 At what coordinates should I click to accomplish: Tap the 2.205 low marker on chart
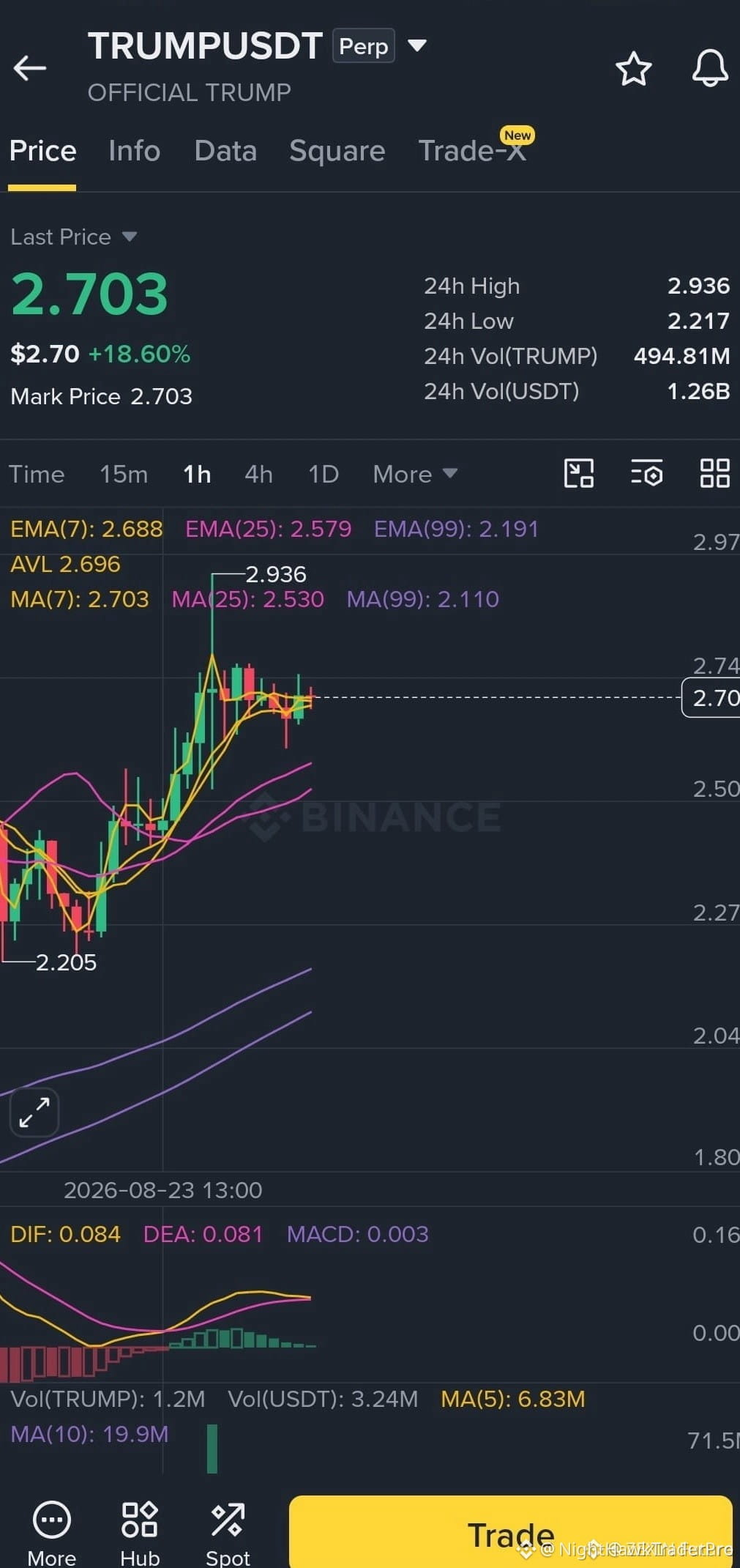tap(66, 962)
